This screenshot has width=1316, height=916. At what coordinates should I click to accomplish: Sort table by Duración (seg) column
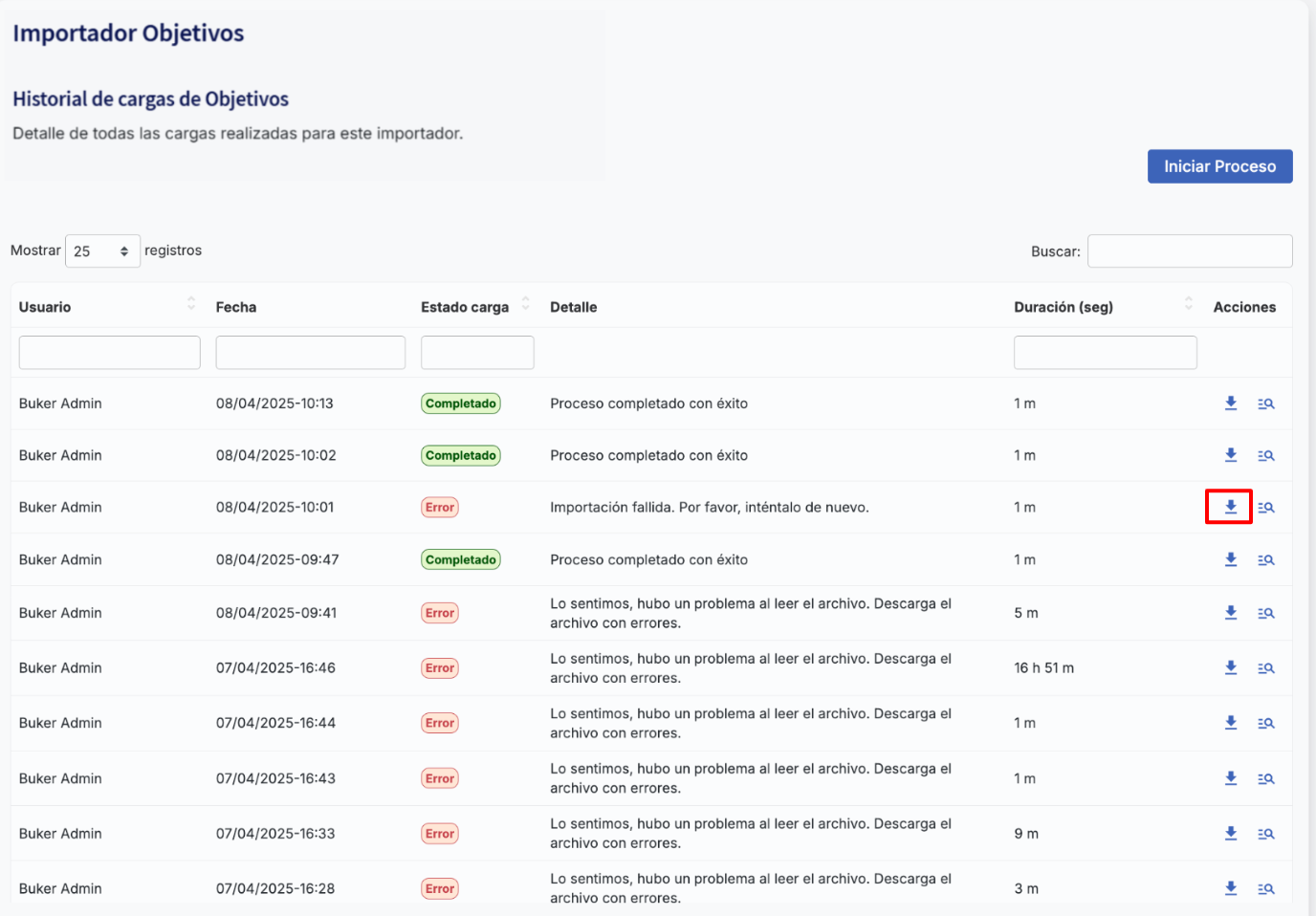point(1188,304)
